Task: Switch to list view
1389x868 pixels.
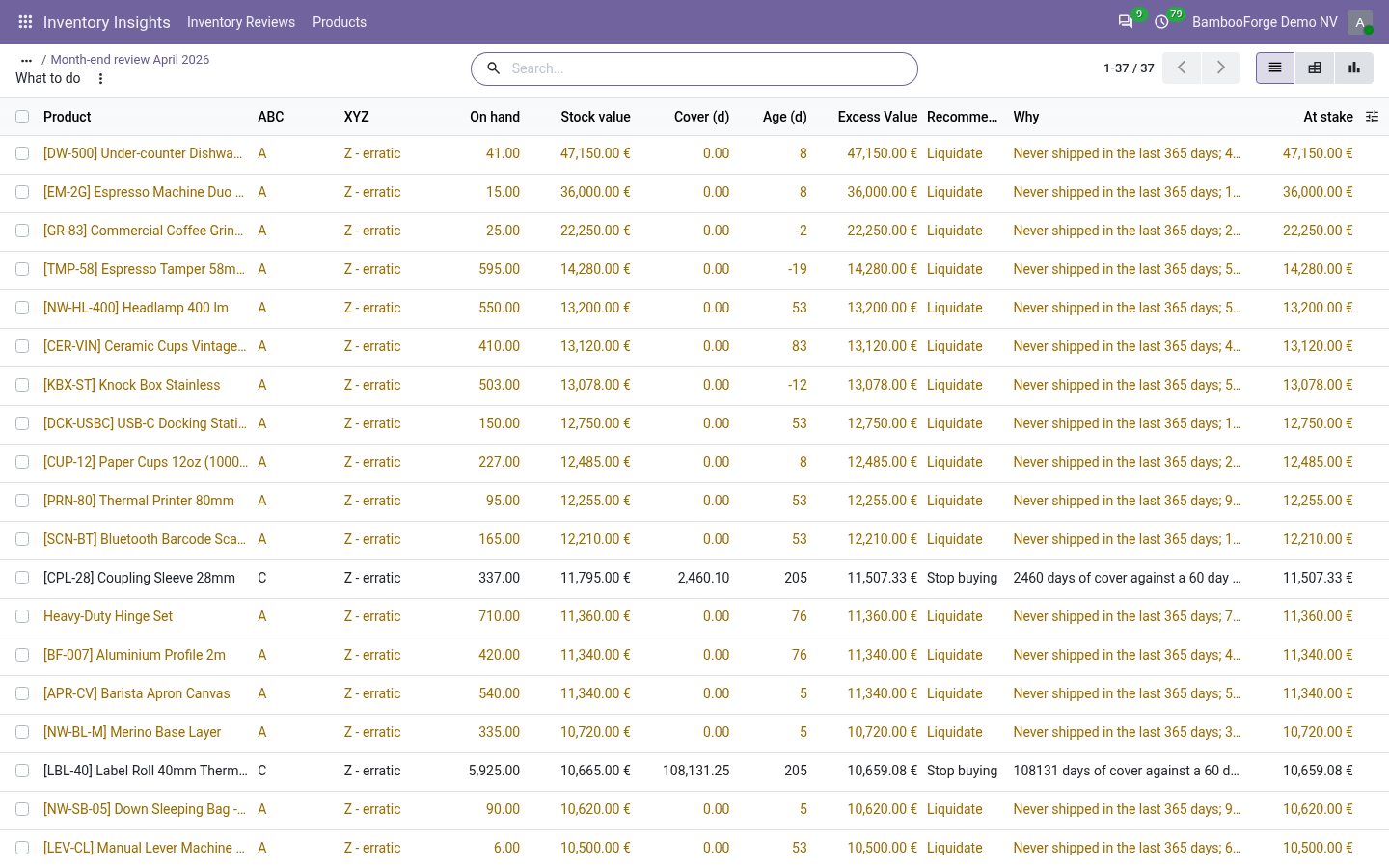Action: point(1275,68)
